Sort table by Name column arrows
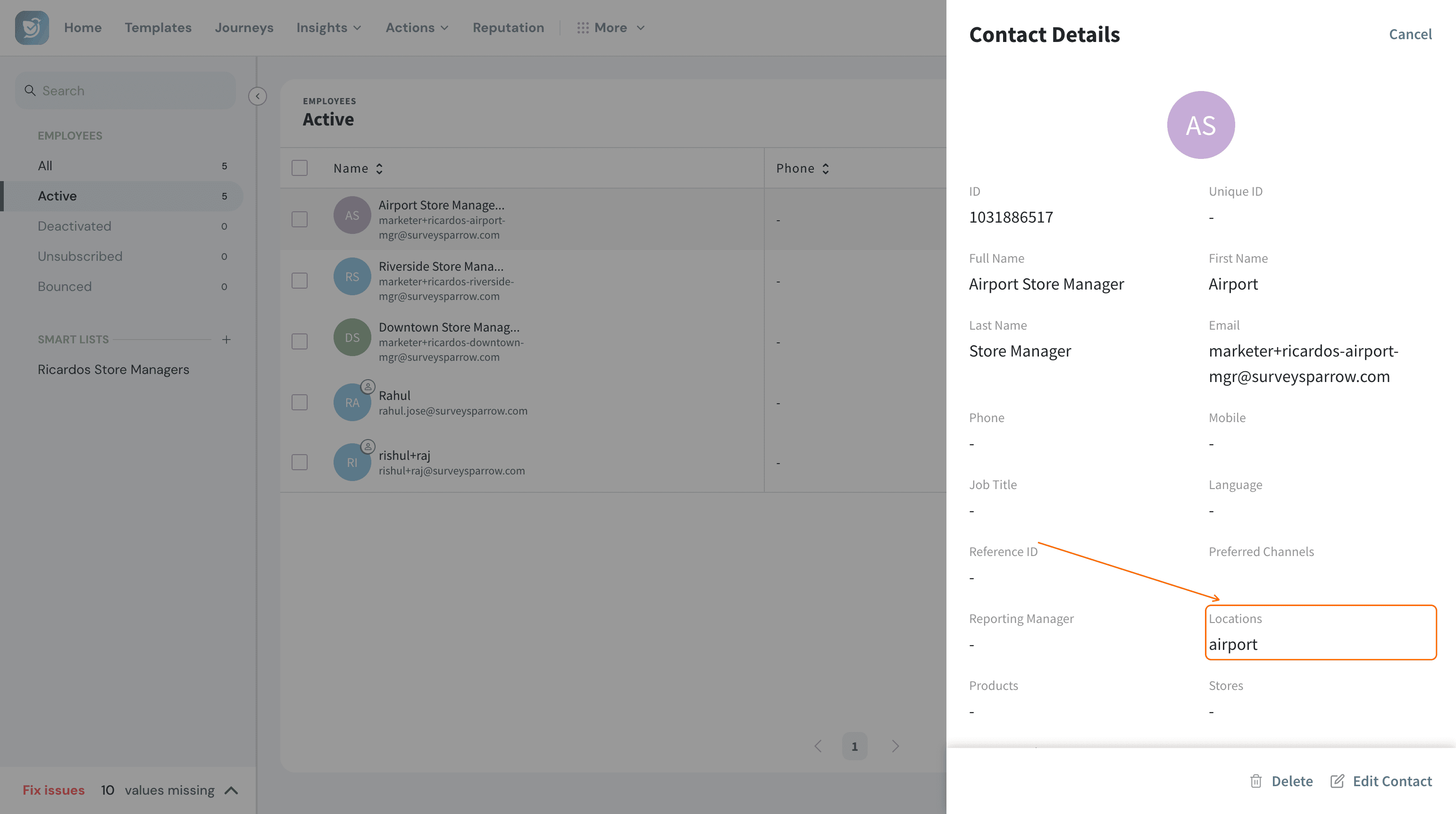This screenshot has width=1456, height=814. click(x=379, y=168)
